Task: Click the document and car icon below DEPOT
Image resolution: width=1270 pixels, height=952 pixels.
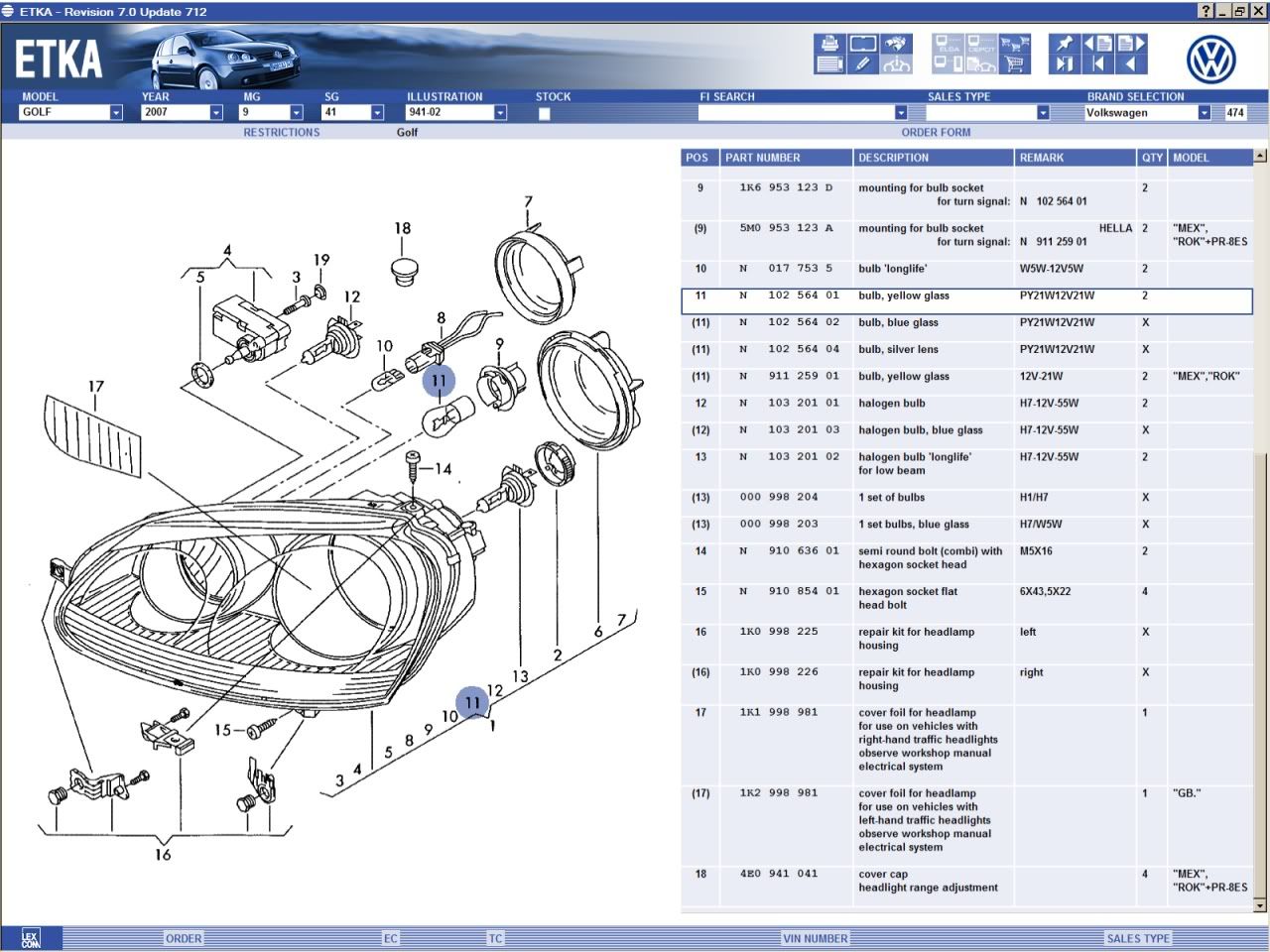Action: point(981,63)
